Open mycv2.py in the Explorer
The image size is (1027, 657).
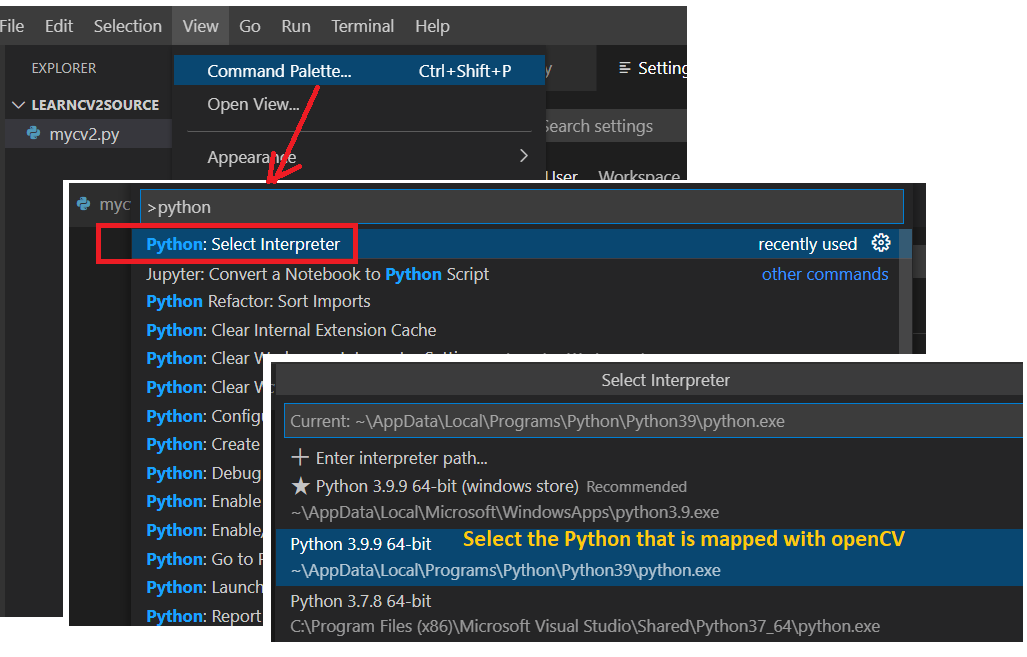pos(84,133)
